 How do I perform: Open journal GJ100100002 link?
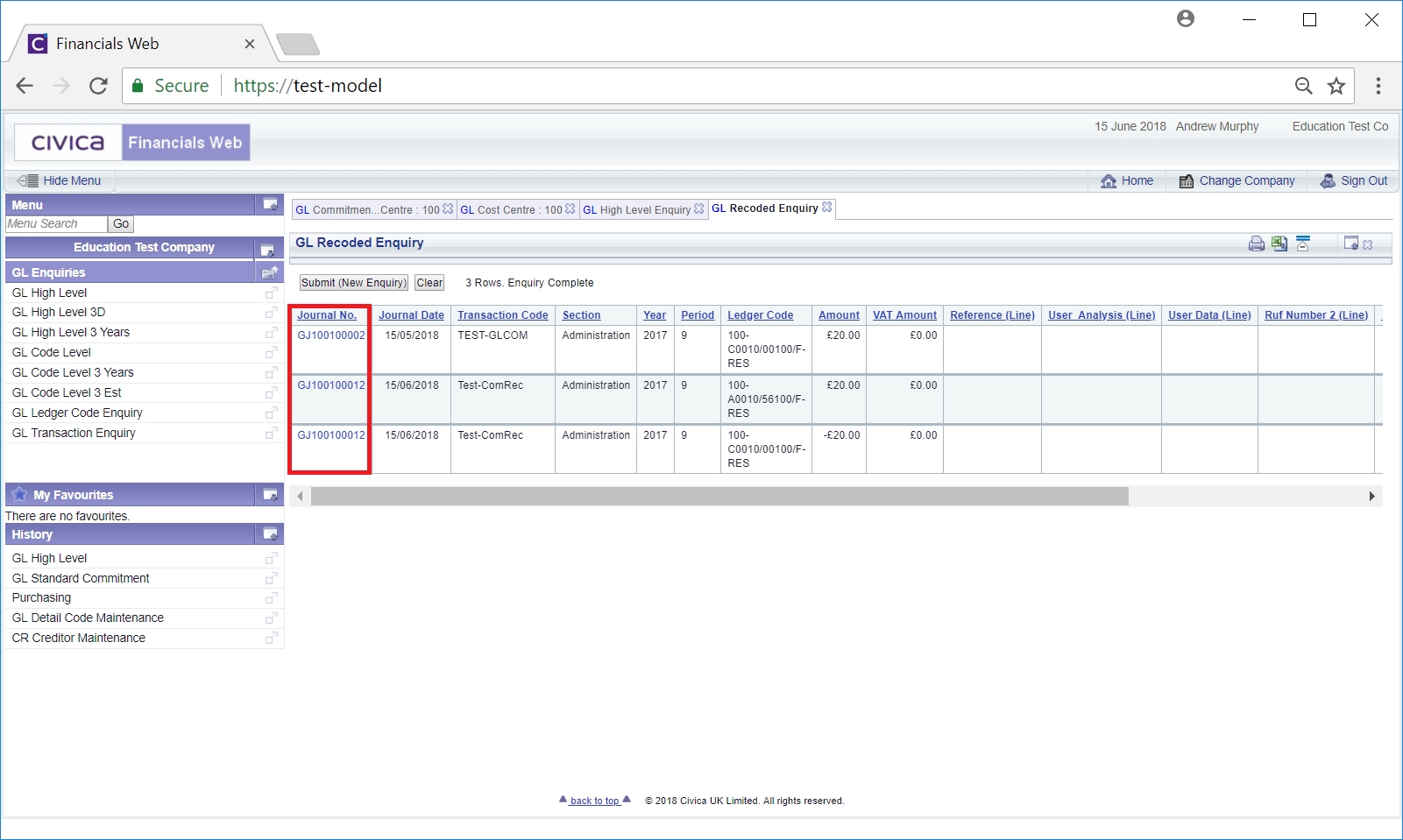(x=330, y=335)
